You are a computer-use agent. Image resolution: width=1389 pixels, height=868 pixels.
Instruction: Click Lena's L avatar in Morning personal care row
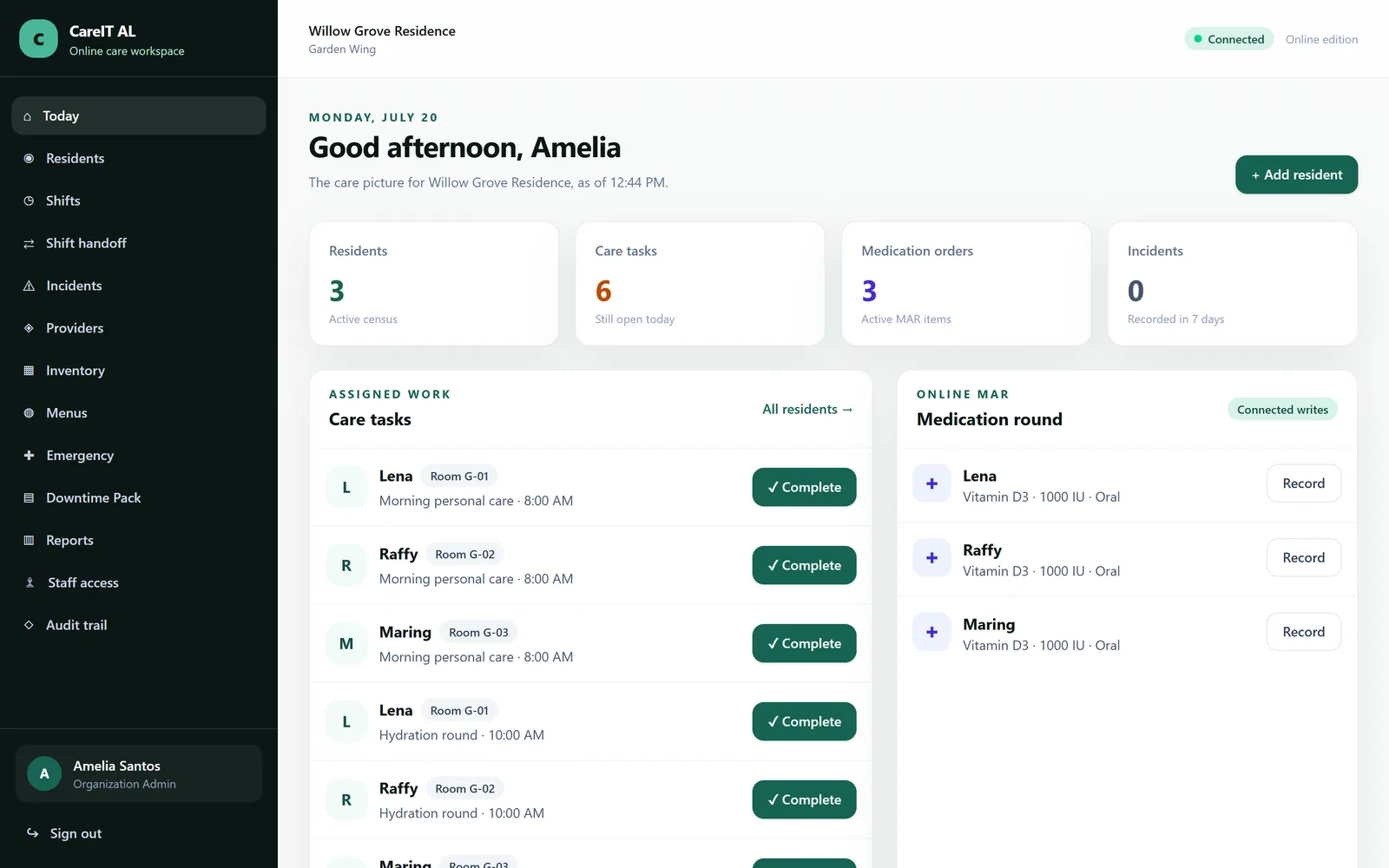346,488
